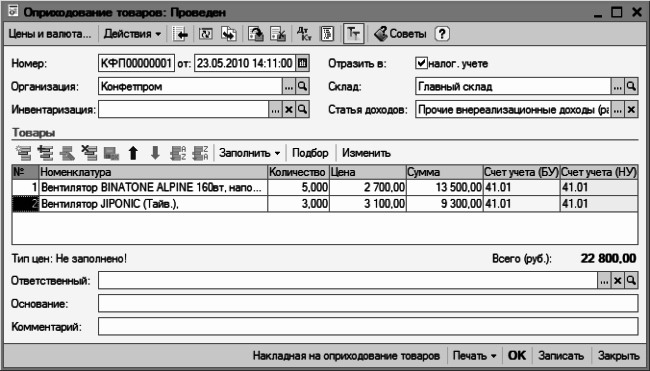
Task: Click the Сумма column header
Action: coord(444,172)
